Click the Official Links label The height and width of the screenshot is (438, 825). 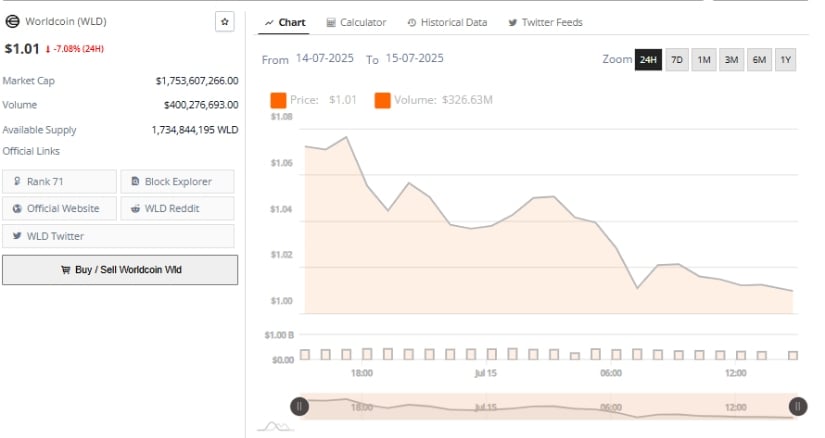click(31, 152)
